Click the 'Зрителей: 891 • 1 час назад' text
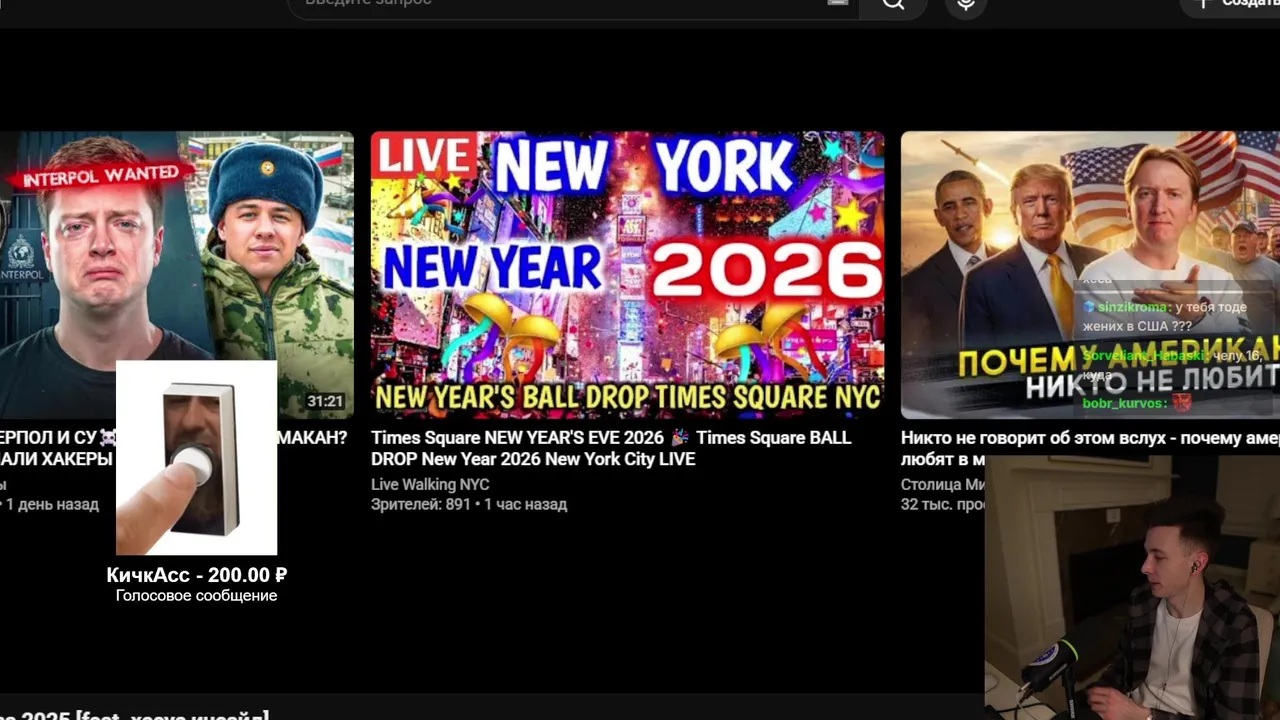The height and width of the screenshot is (720, 1280). coord(469,504)
